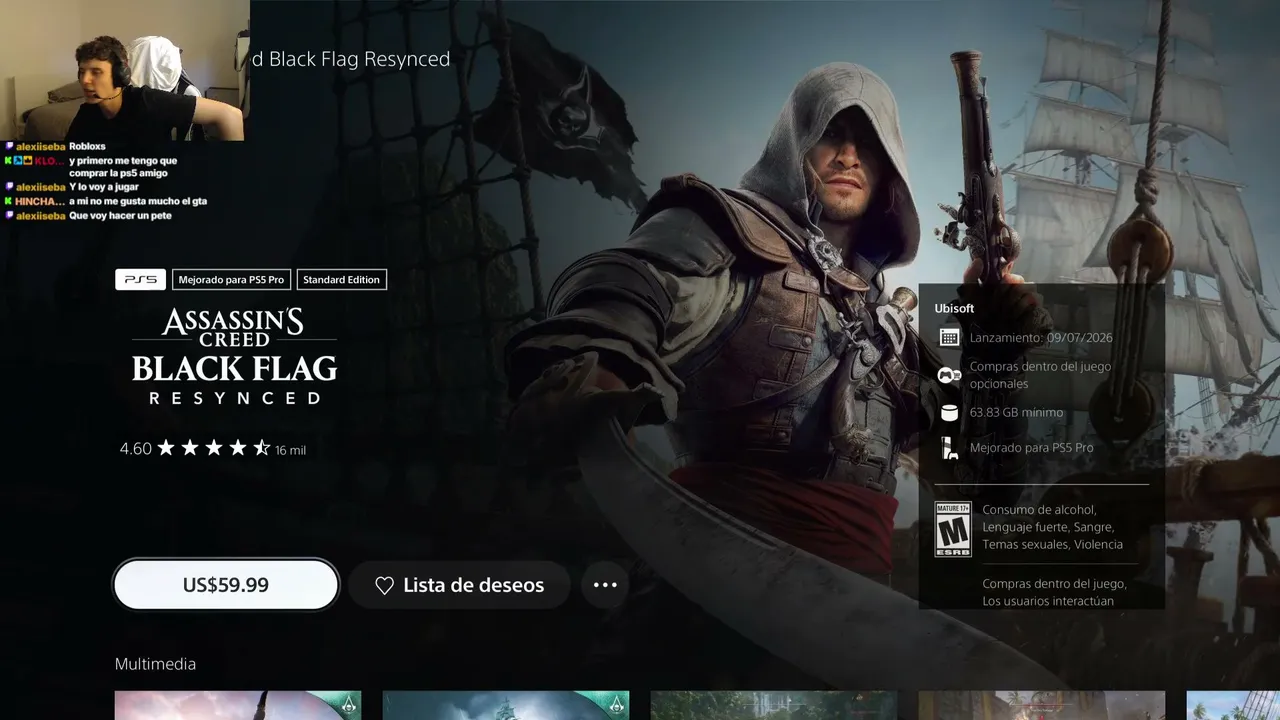Open the second Multimedia thumbnail

[x=506, y=705]
